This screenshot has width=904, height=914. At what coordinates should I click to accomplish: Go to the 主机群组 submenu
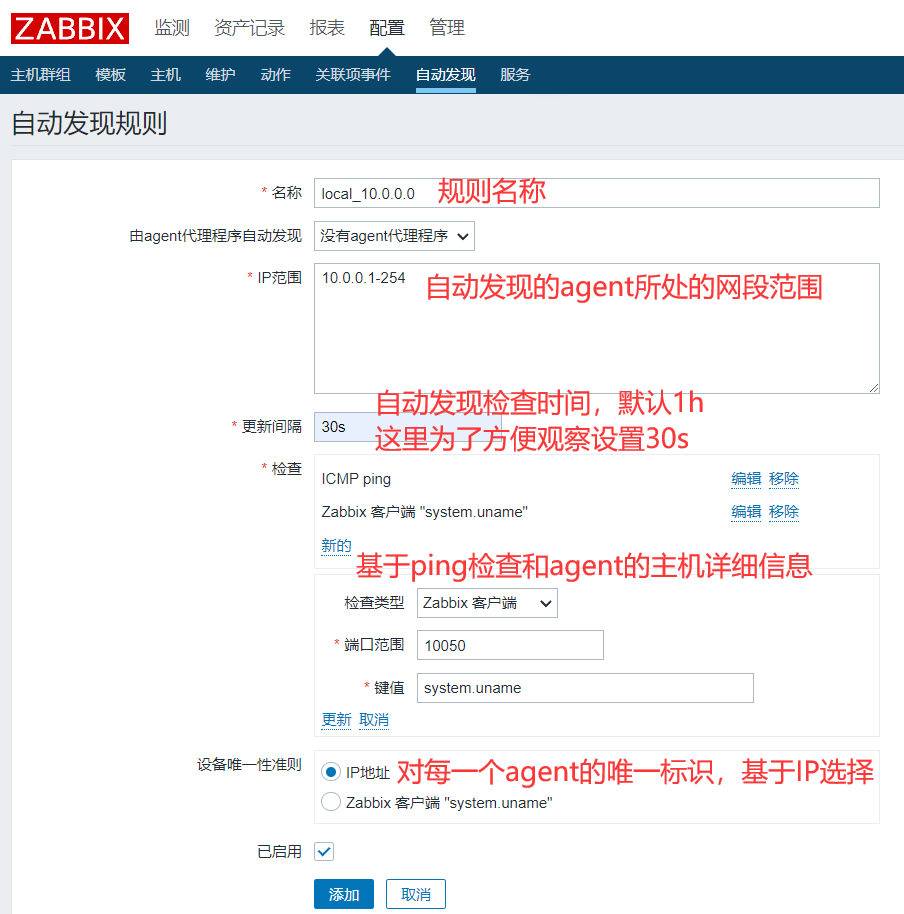point(41,75)
